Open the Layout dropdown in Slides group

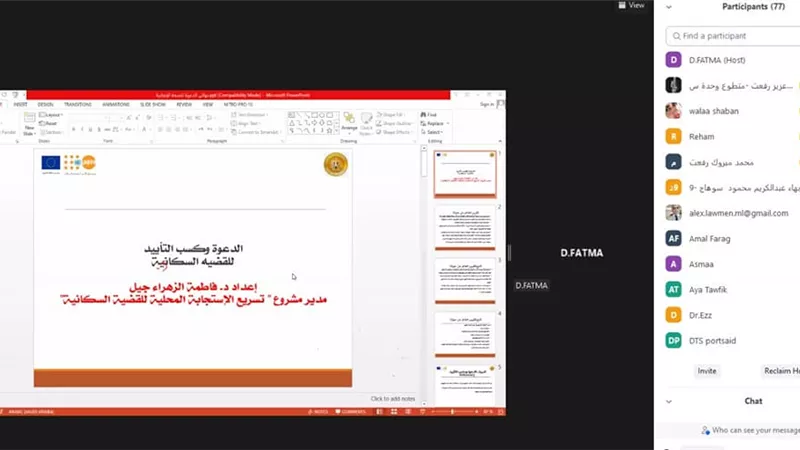point(51,115)
